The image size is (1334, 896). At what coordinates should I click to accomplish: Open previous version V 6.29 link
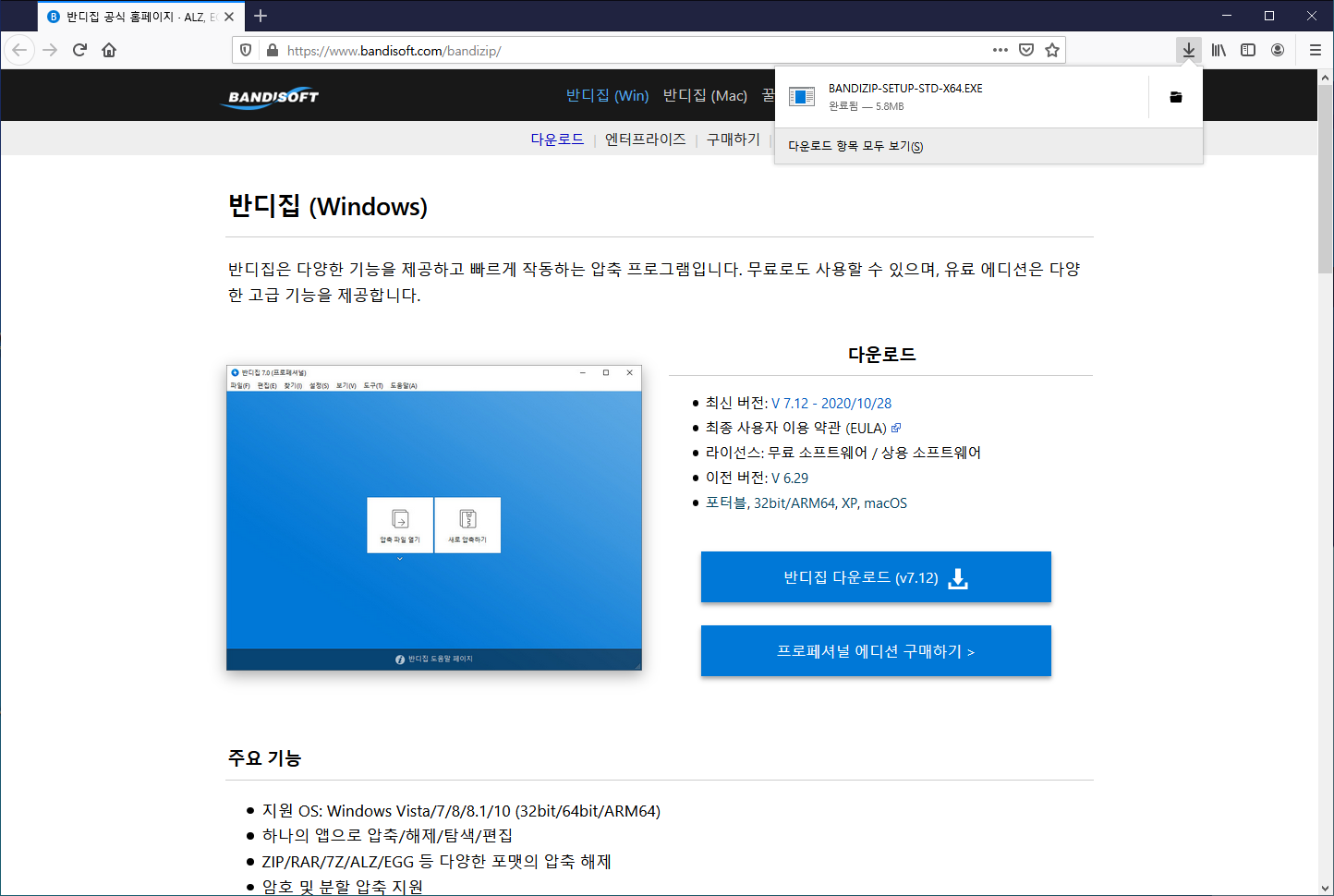(790, 478)
